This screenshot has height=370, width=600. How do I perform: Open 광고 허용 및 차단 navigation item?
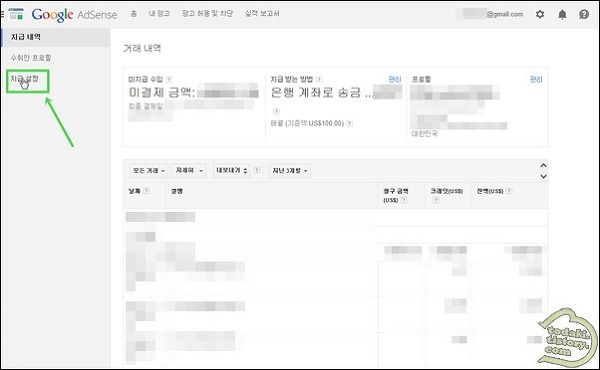tap(207, 14)
